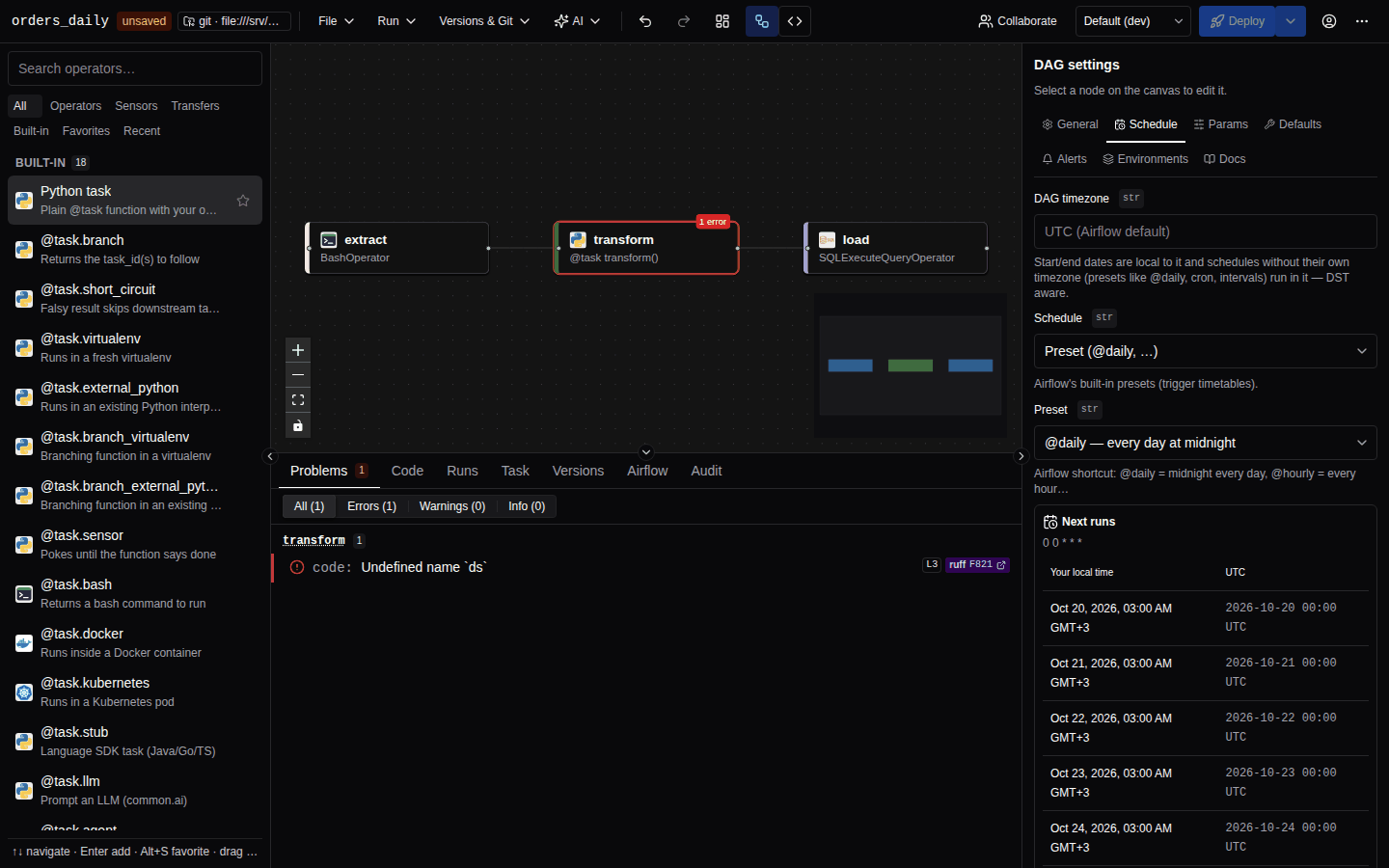Open the grid layout icon in toolbar
The width and height of the screenshot is (1389, 868).
coord(722,21)
